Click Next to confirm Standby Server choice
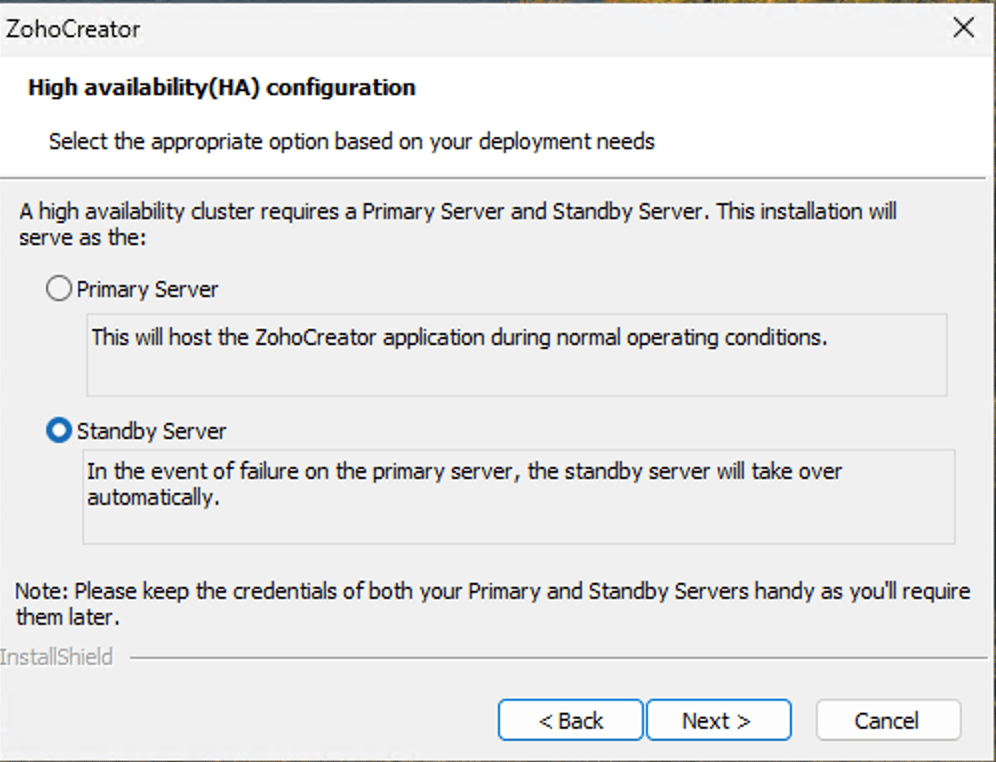 718,719
